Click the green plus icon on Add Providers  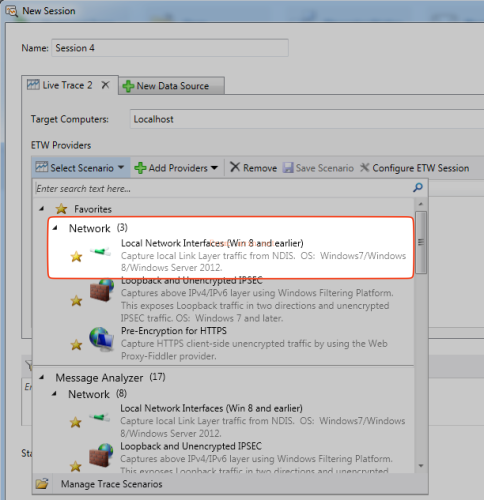click(140, 168)
